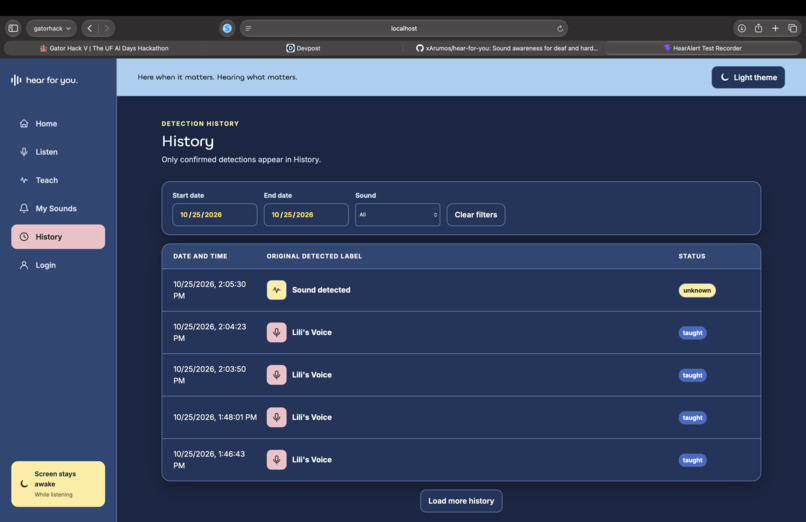Click the Screen stays awake card
The image size is (806, 522).
pos(58,483)
